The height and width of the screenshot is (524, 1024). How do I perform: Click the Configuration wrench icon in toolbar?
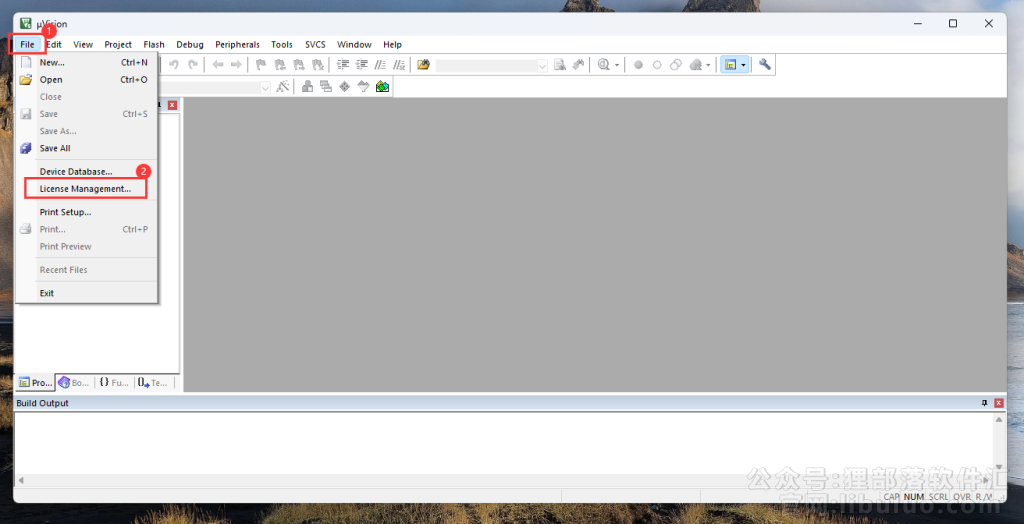[765, 65]
